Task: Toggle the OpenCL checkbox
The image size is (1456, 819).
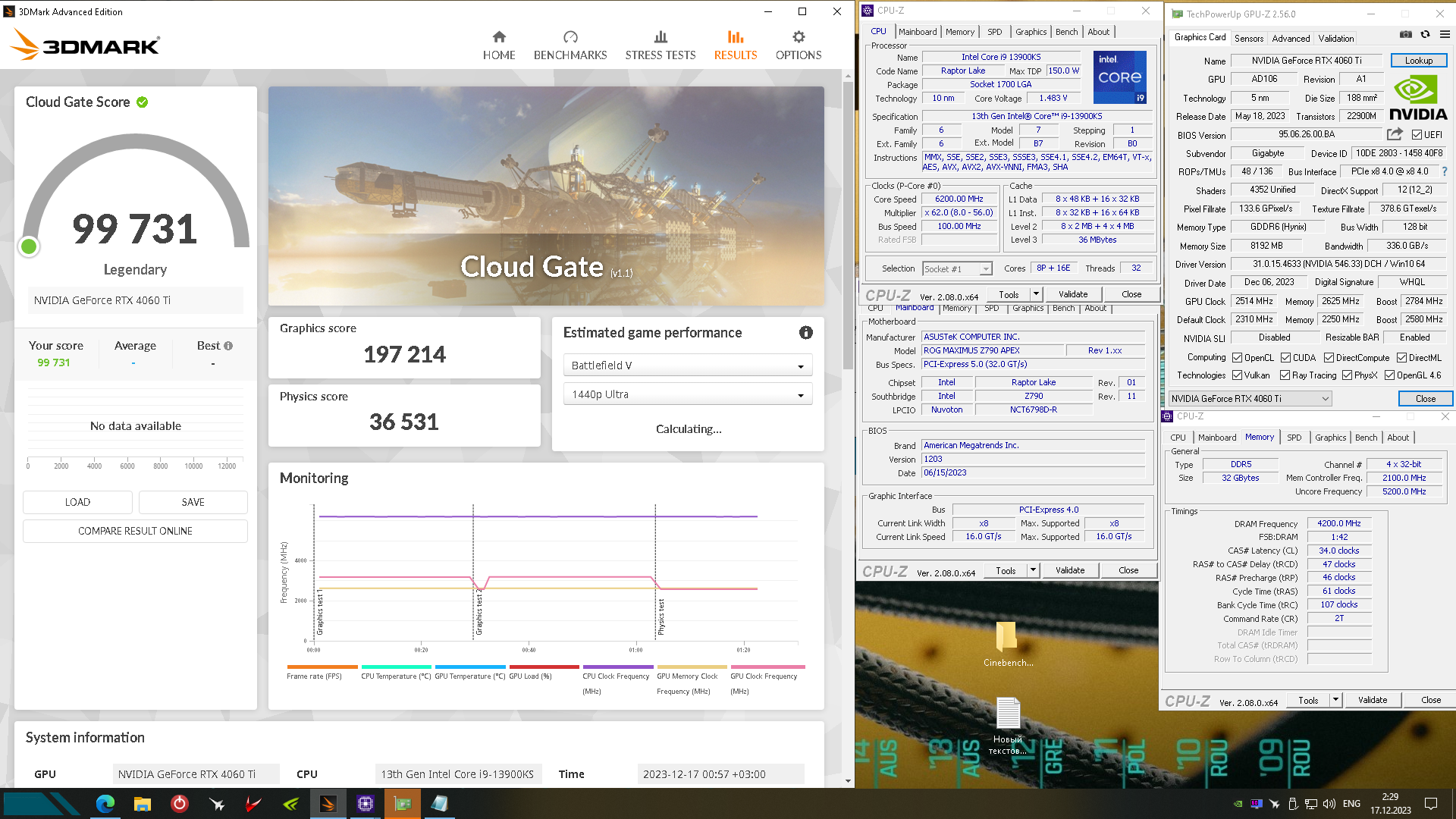Action: (1237, 358)
